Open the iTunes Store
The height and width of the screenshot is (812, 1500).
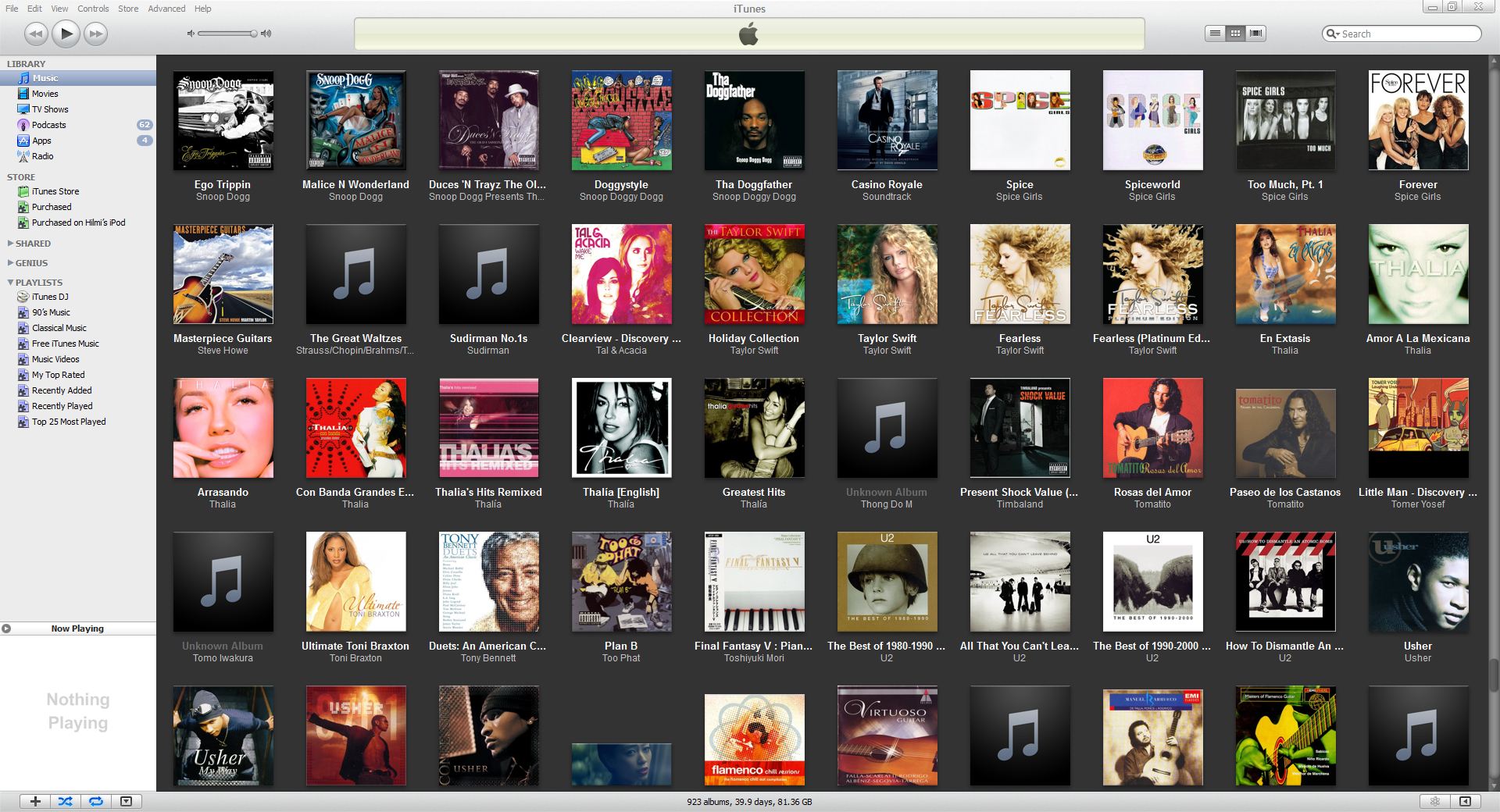[x=78, y=191]
